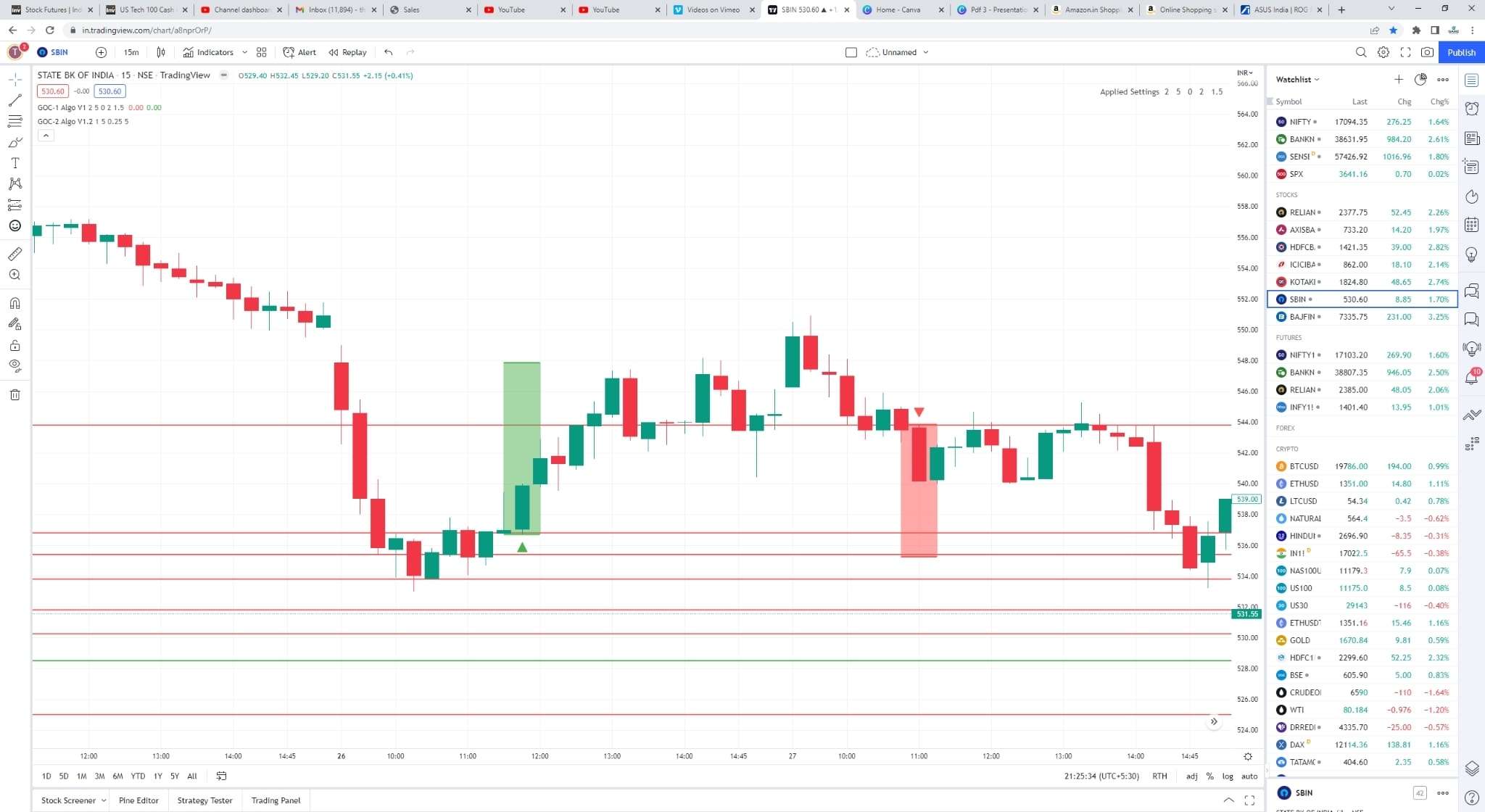Select the text annotation tool
This screenshot has height=812, width=1485.
(x=15, y=163)
